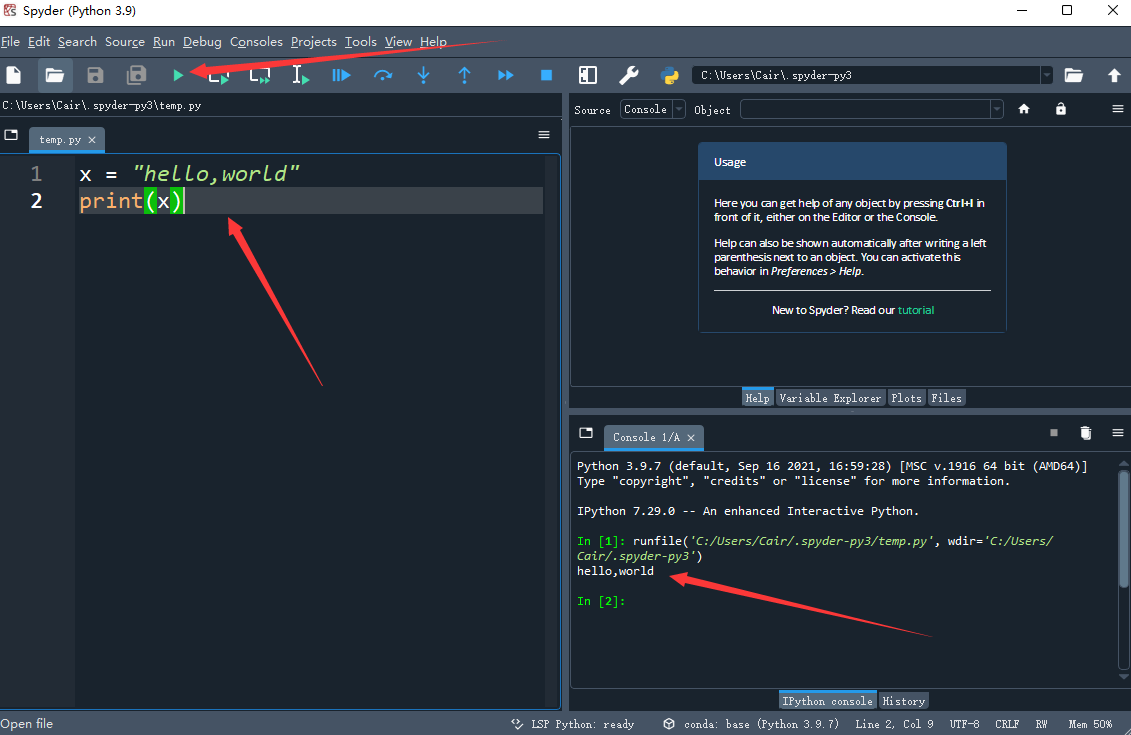The image size is (1131, 735).
Task: Click the Object name input field
Action: 866,110
